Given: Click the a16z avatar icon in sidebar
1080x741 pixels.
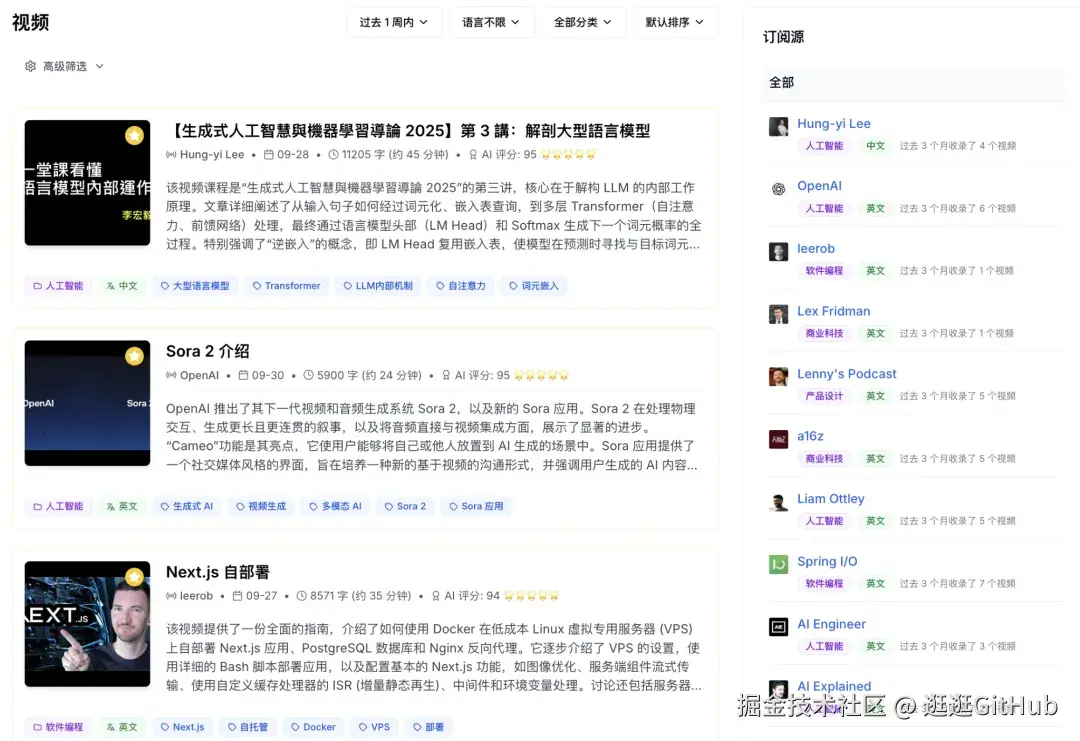Looking at the screenshot, I should tap(778, 439).
